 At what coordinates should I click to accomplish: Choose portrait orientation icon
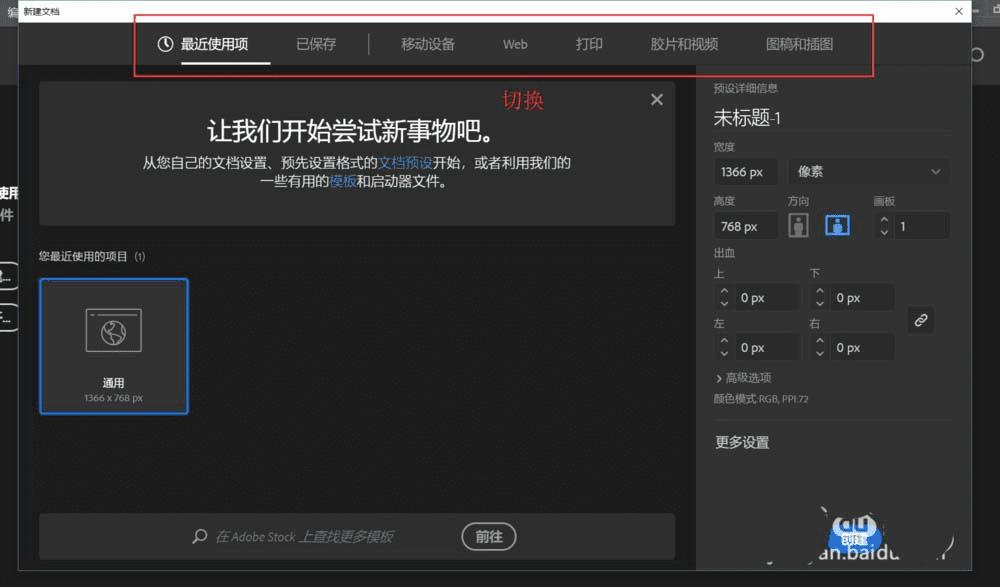pyautogui.click(x=798, y=225)
